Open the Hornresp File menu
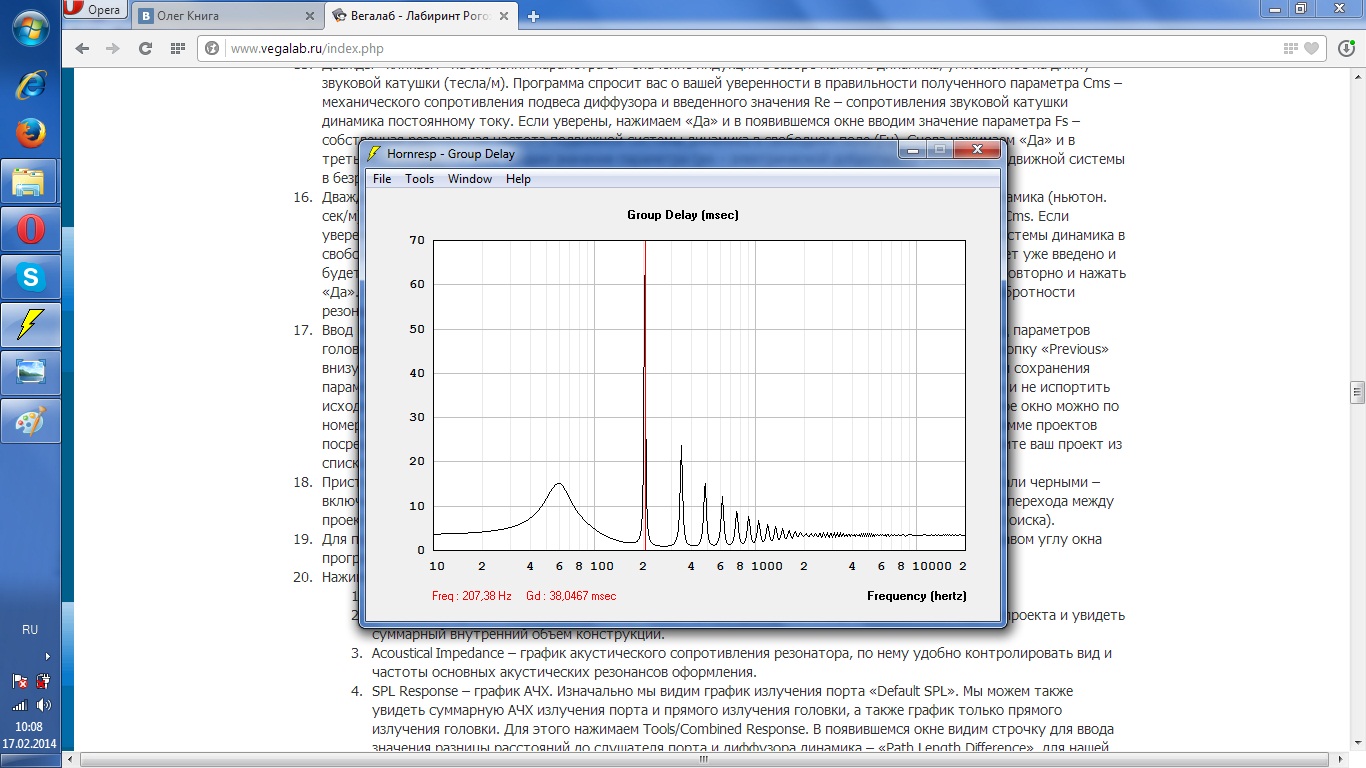This screenshot has width=1366, height=768. click(x=382, y=179)
